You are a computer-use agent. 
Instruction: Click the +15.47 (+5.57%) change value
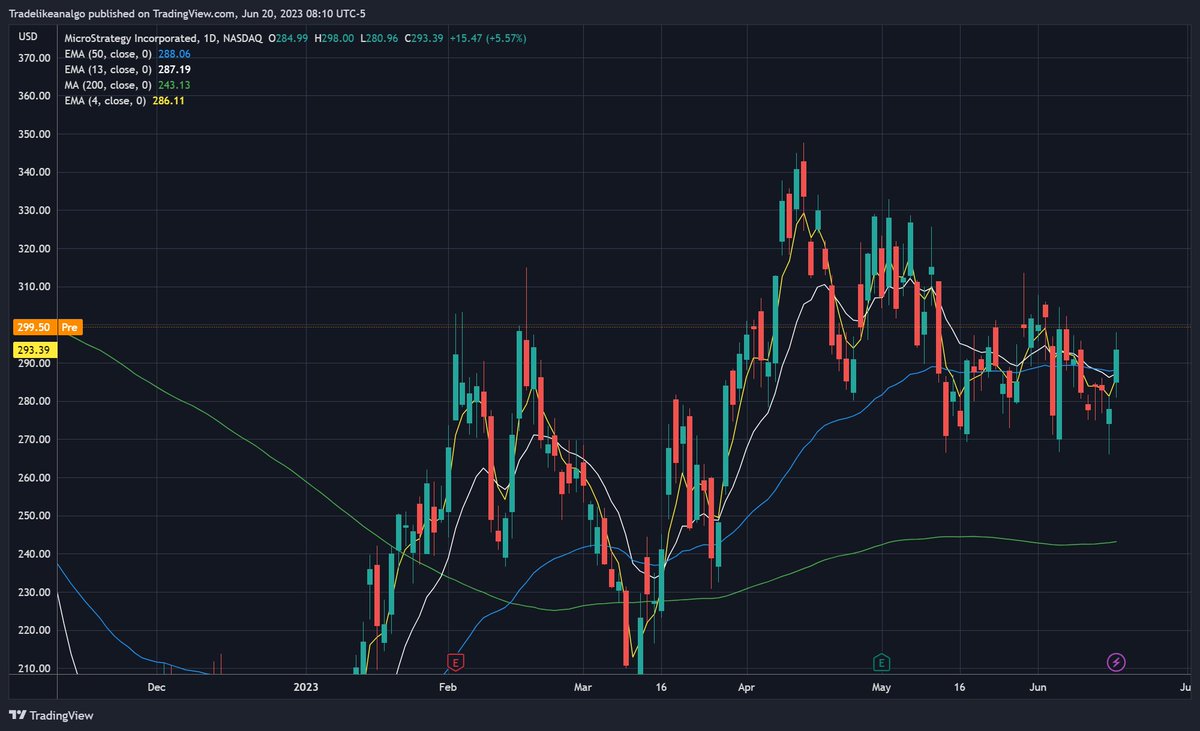[x=488, y=38]
